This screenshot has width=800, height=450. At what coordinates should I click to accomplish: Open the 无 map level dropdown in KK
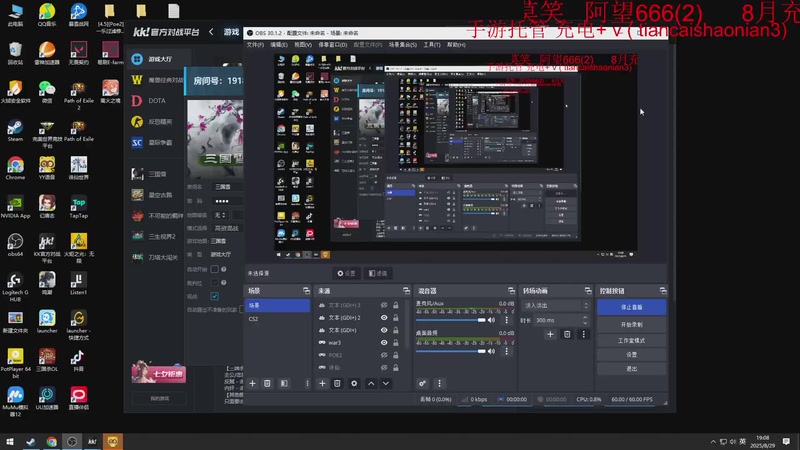220,215
